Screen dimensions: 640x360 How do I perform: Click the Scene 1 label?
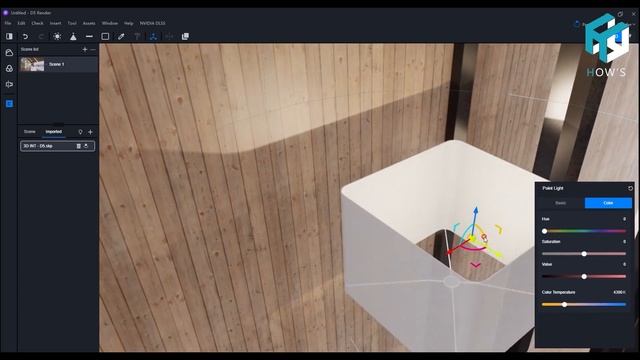56,64
